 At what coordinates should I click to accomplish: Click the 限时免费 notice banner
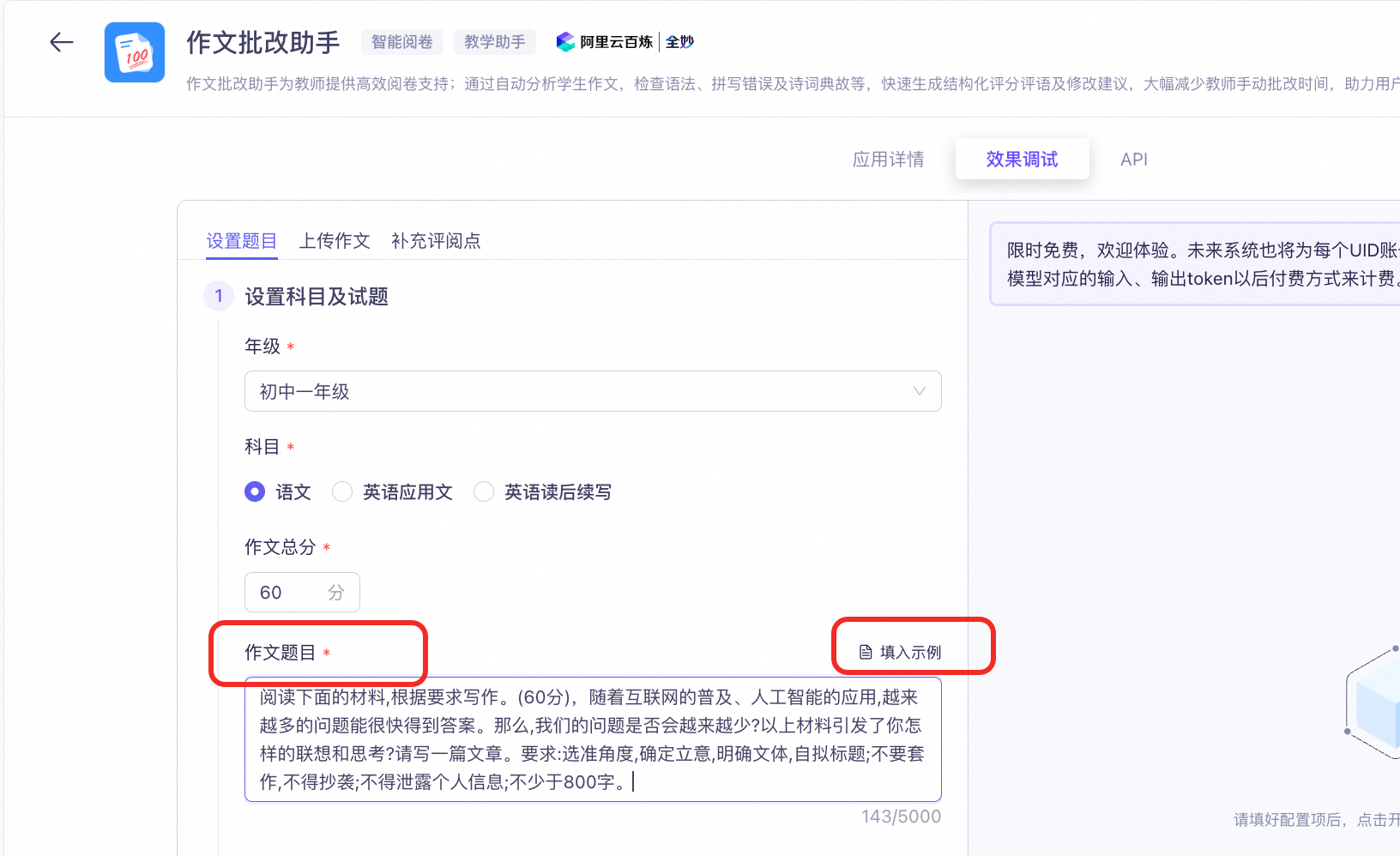[x=1195, y=264]
